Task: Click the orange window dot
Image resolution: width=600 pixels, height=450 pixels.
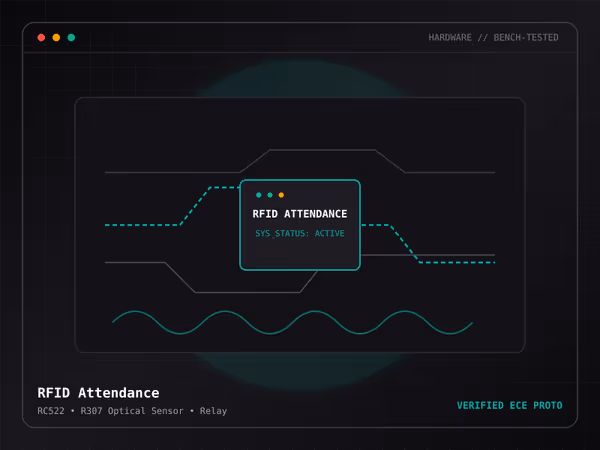Action: pyautogui.click(x=56, y=38)
